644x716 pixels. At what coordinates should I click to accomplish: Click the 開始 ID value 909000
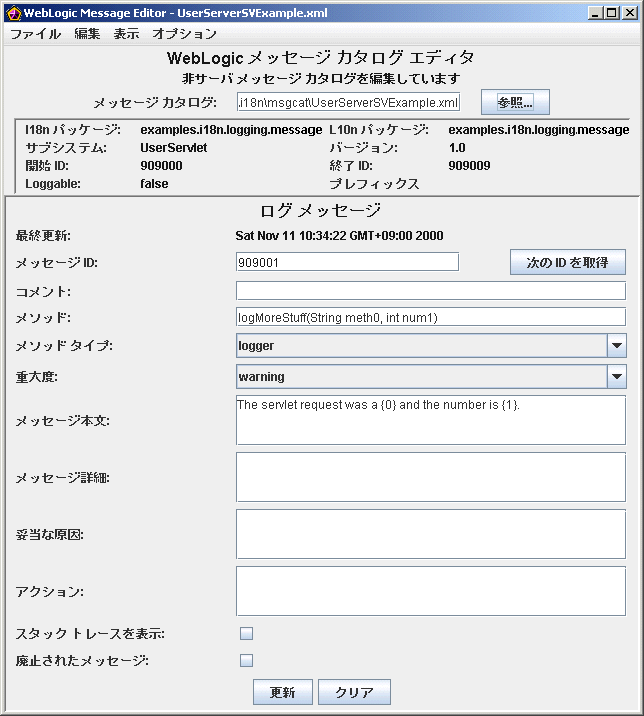coord(161,166)
